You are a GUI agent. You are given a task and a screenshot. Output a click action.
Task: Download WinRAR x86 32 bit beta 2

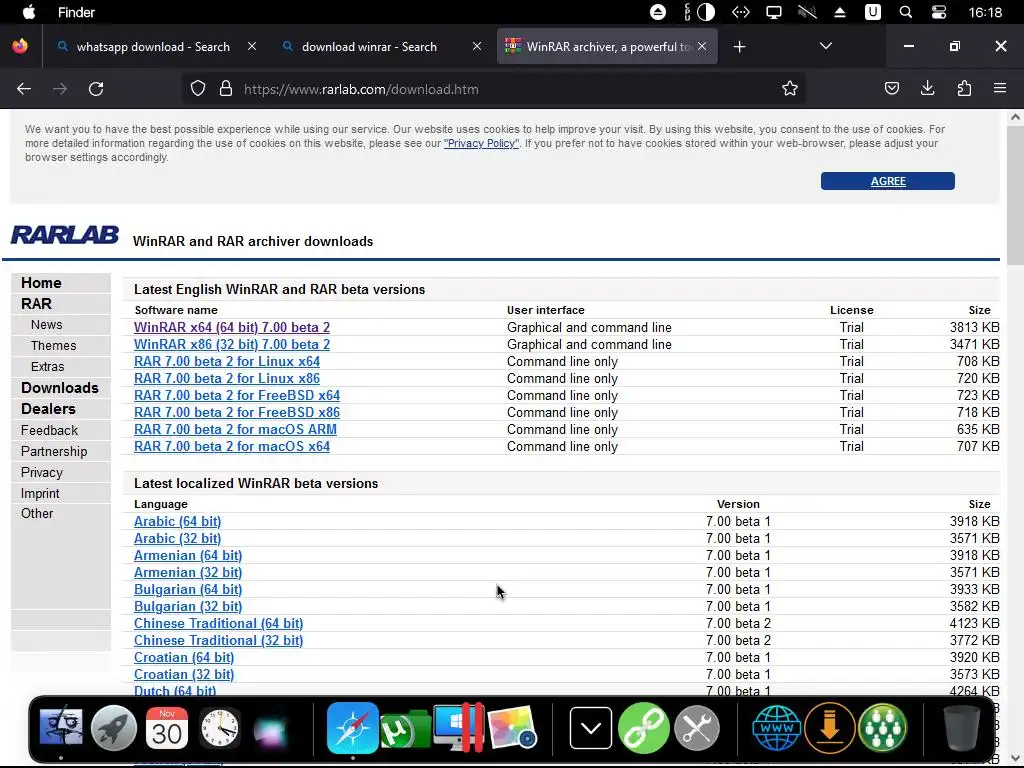point(232,344)
